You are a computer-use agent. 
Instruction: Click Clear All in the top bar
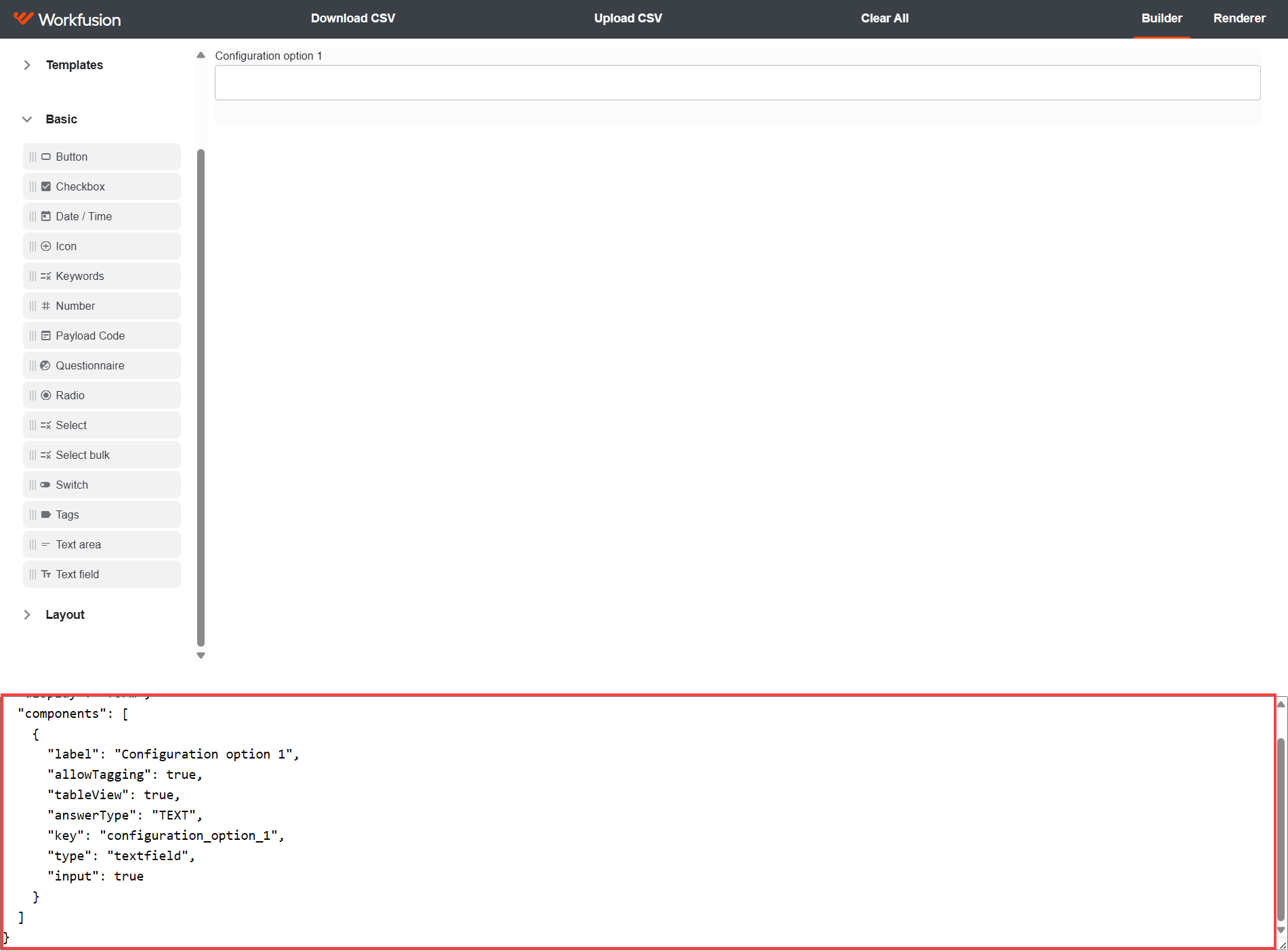click(x=885, y=18)
